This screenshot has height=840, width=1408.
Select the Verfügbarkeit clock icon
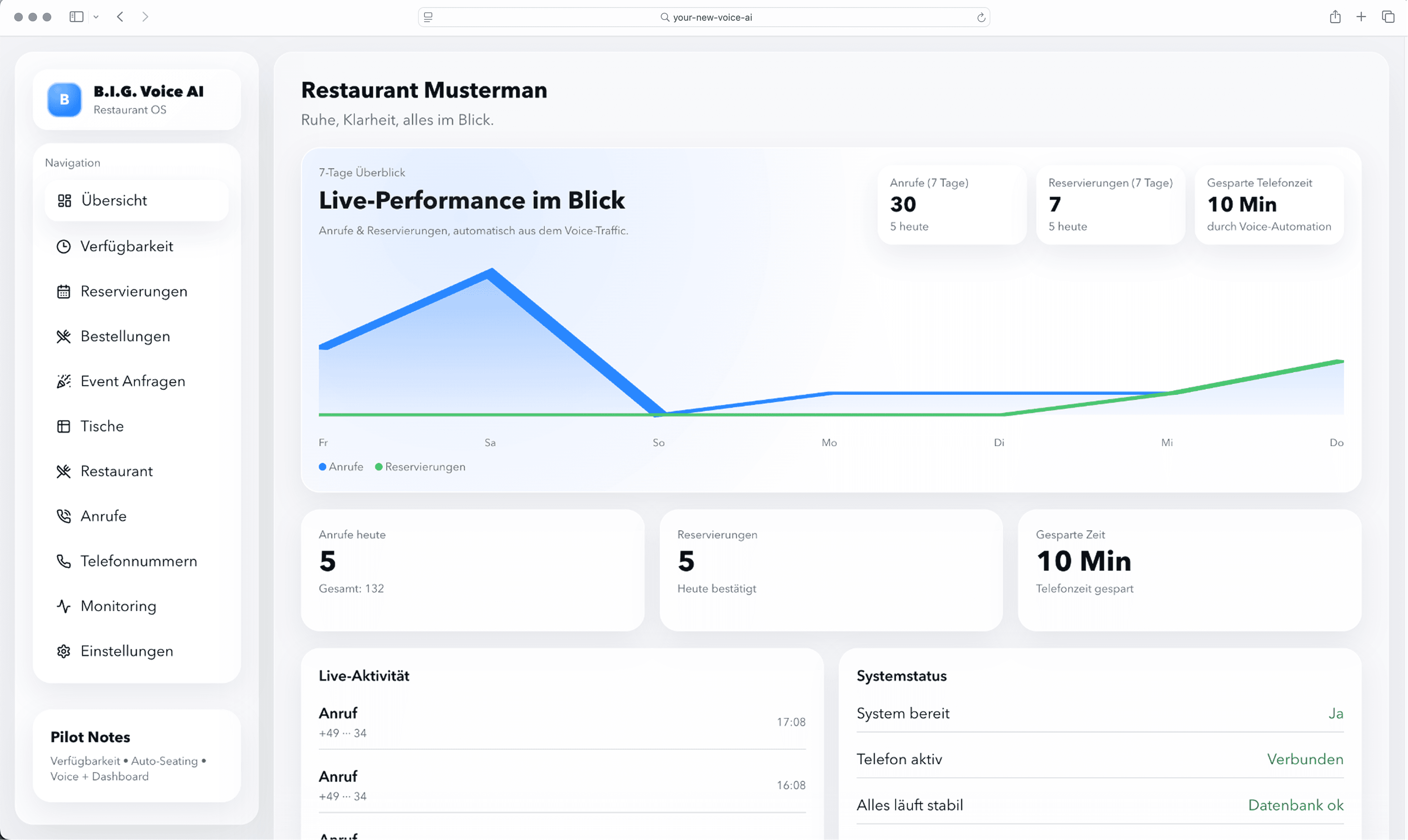(x=64, y=246)
